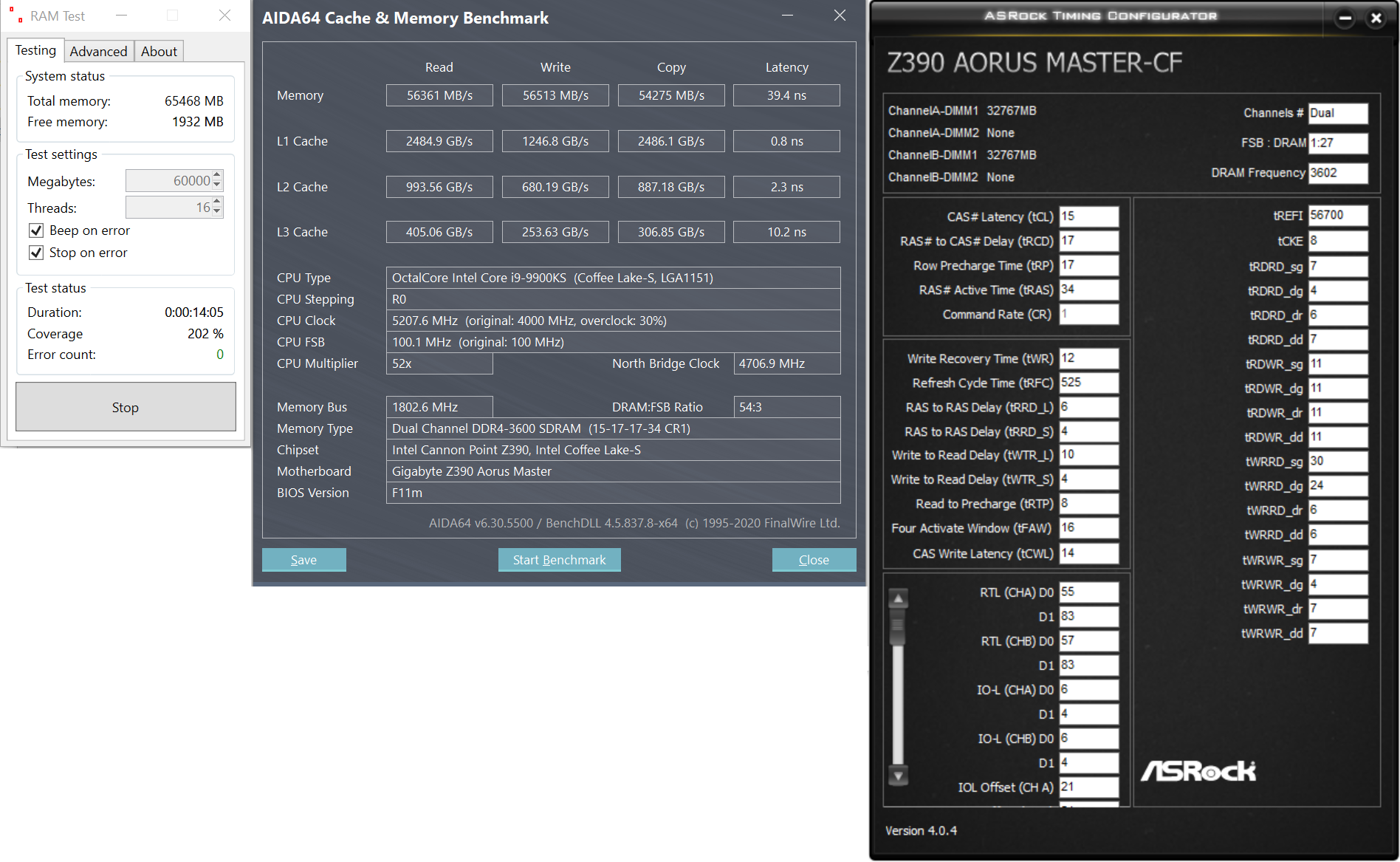Switch to the Testing tab
Viewport: 1400px width, 862px height.
click(x=35, y=50)
